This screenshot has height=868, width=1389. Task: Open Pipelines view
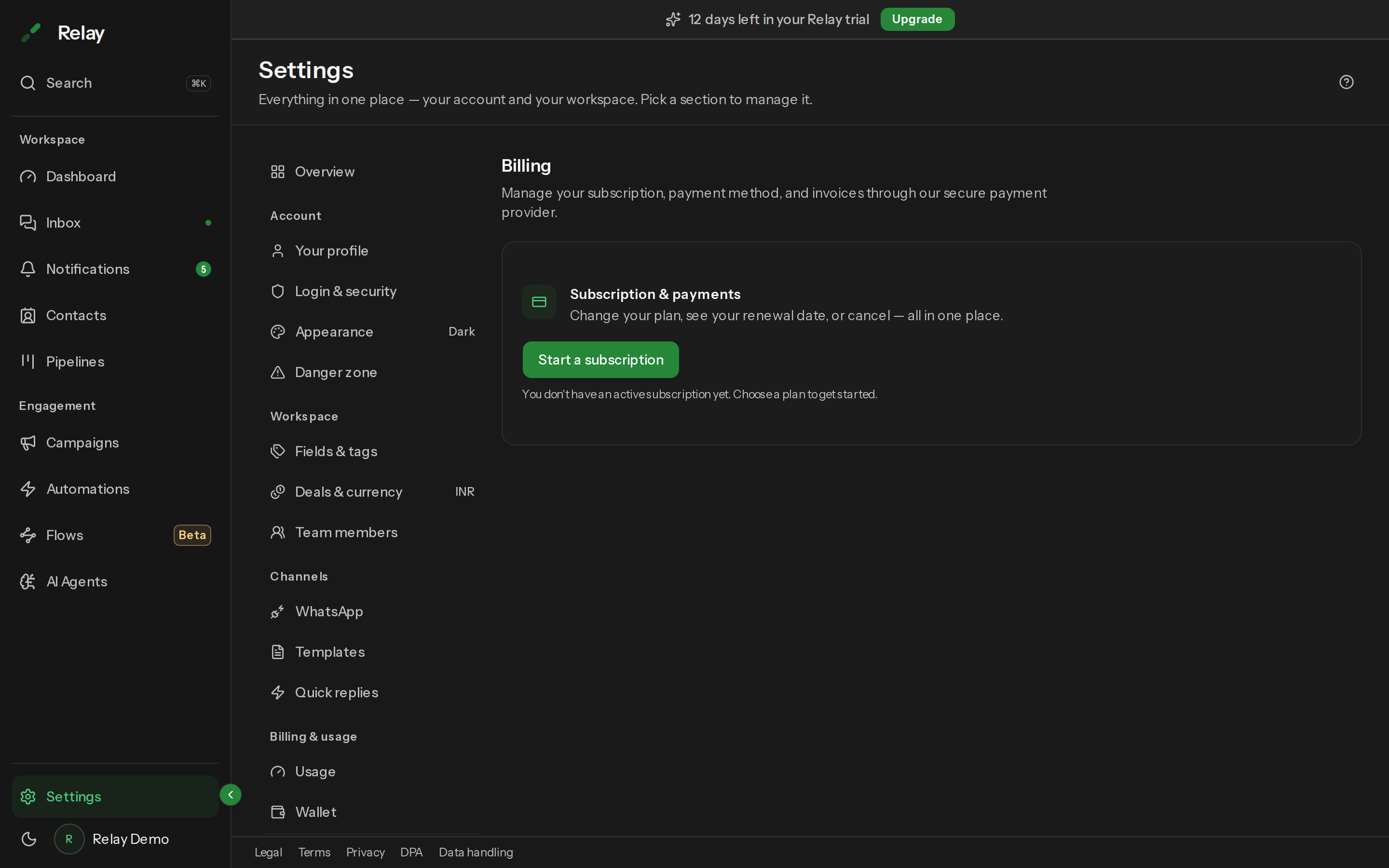click(115, 362)
